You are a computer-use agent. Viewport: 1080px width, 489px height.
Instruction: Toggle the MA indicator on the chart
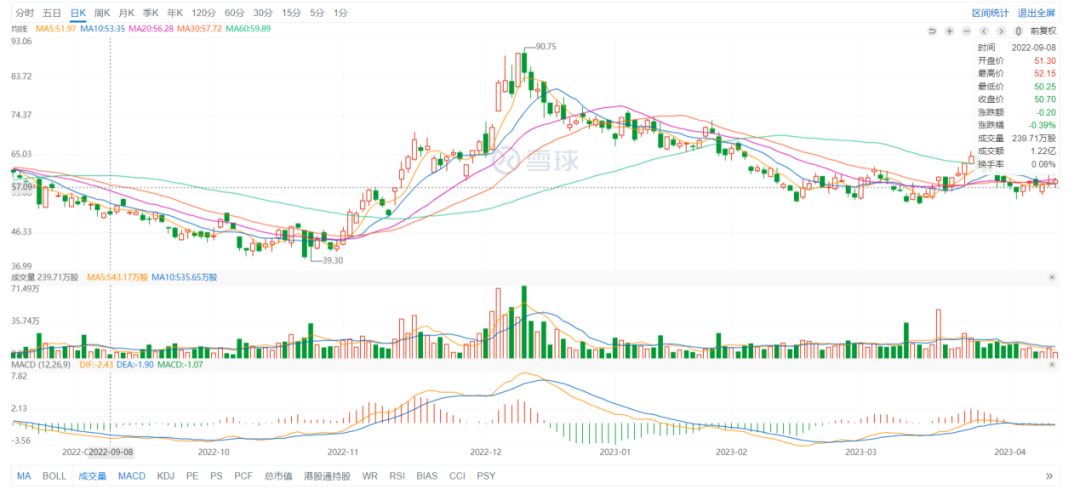24,476
